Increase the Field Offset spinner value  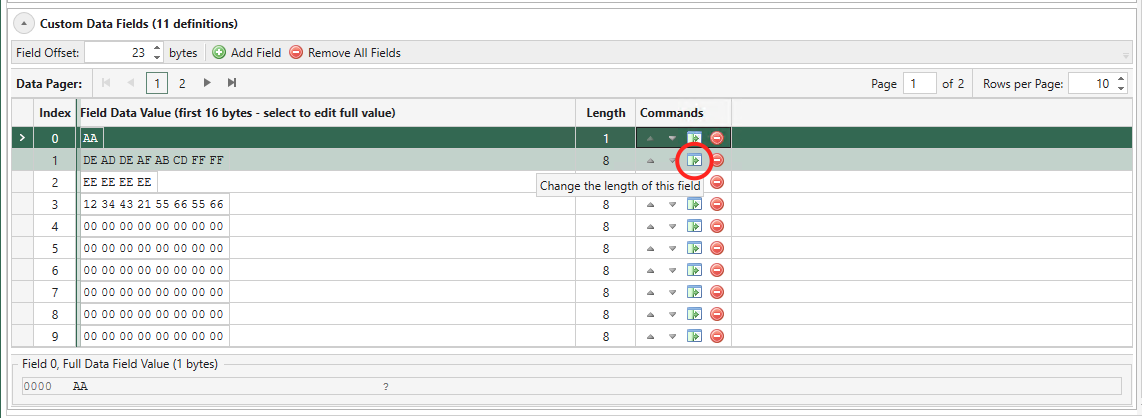tap(158, 49)
